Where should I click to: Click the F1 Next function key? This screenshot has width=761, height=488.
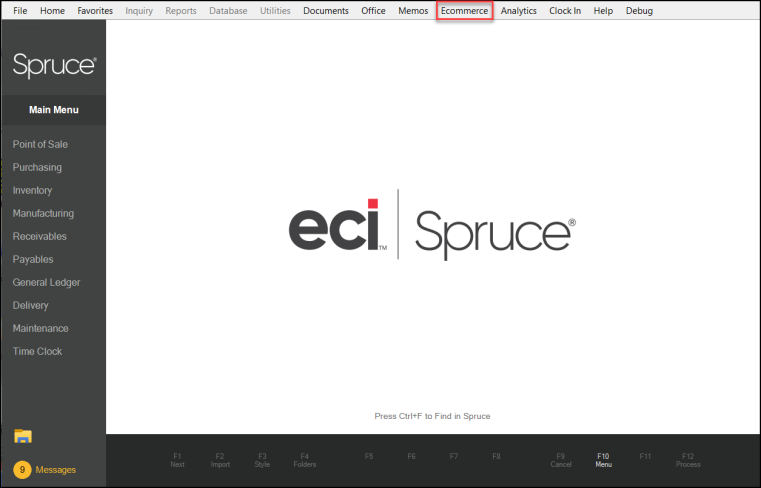(177, 460)
